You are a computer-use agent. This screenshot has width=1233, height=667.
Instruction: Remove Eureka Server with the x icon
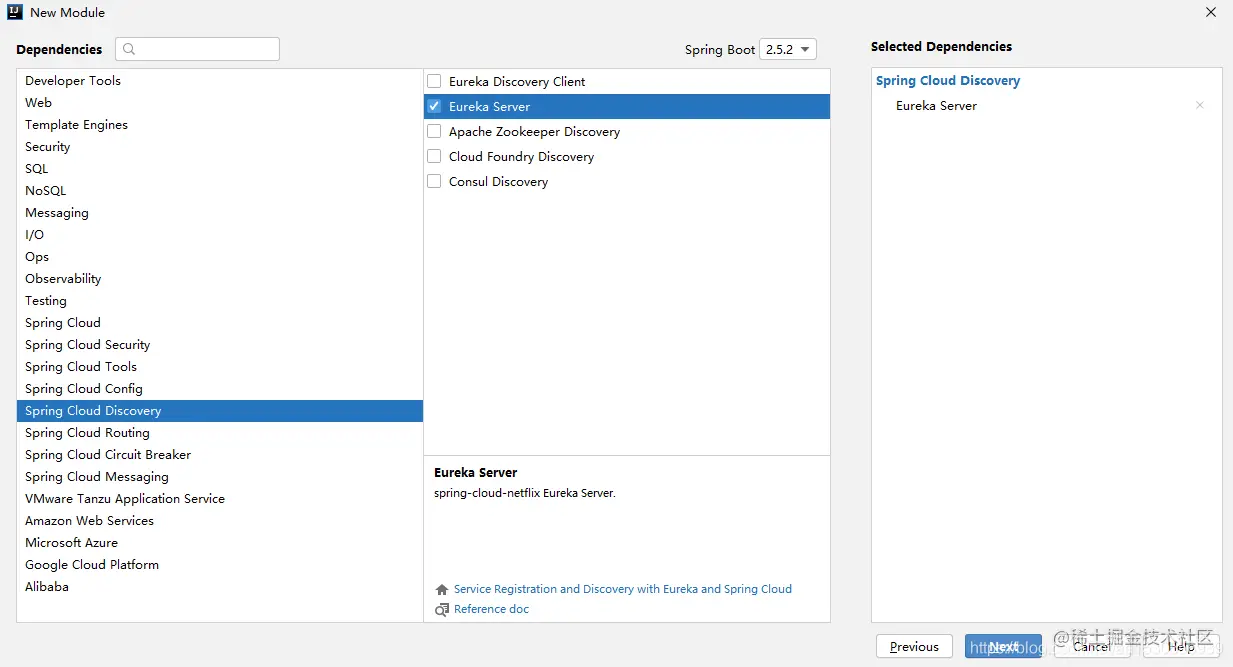1200,105
